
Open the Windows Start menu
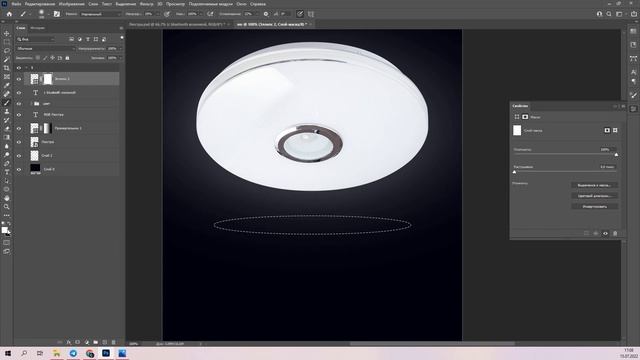coord(8,353)
